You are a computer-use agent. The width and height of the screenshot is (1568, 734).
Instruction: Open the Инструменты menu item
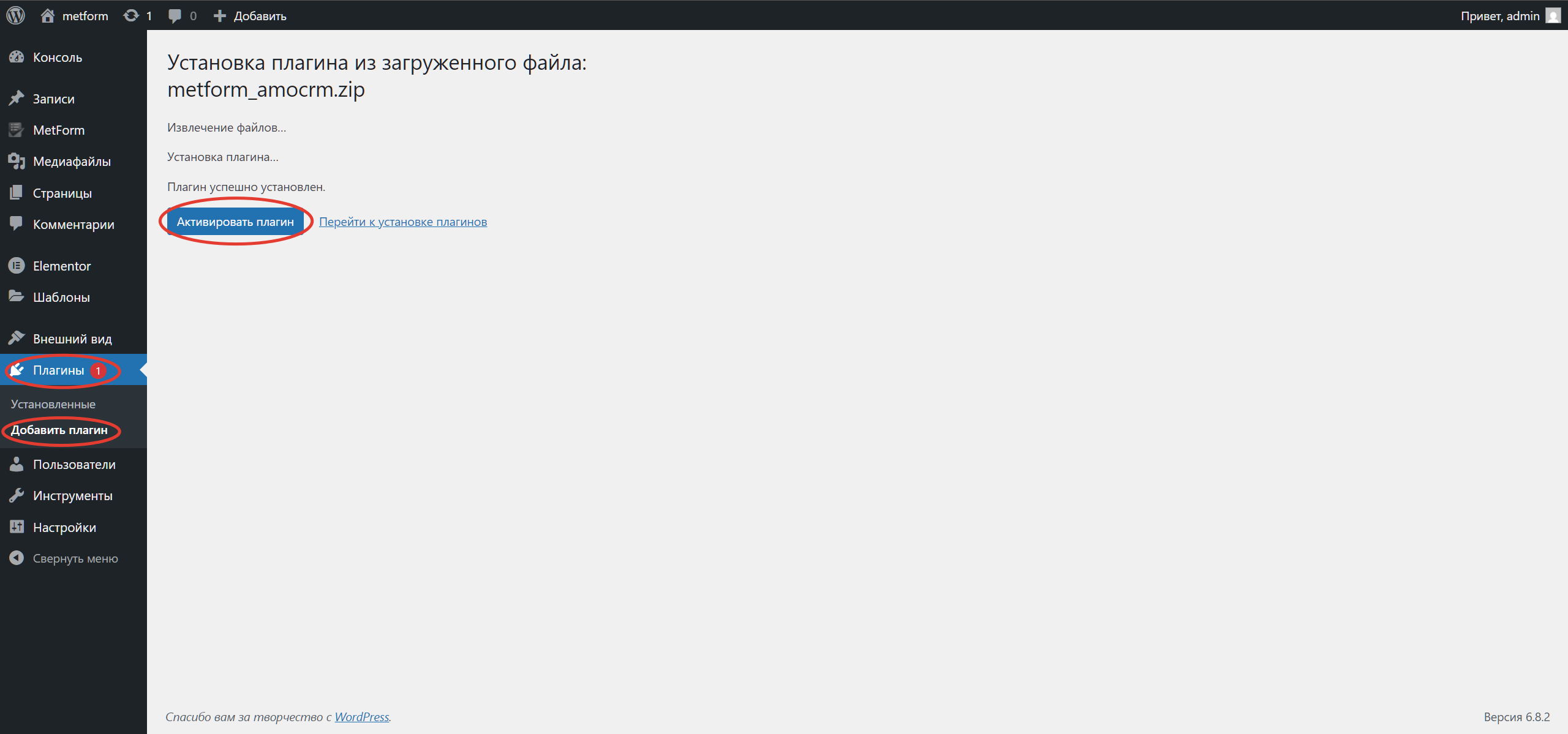(73, 495)
